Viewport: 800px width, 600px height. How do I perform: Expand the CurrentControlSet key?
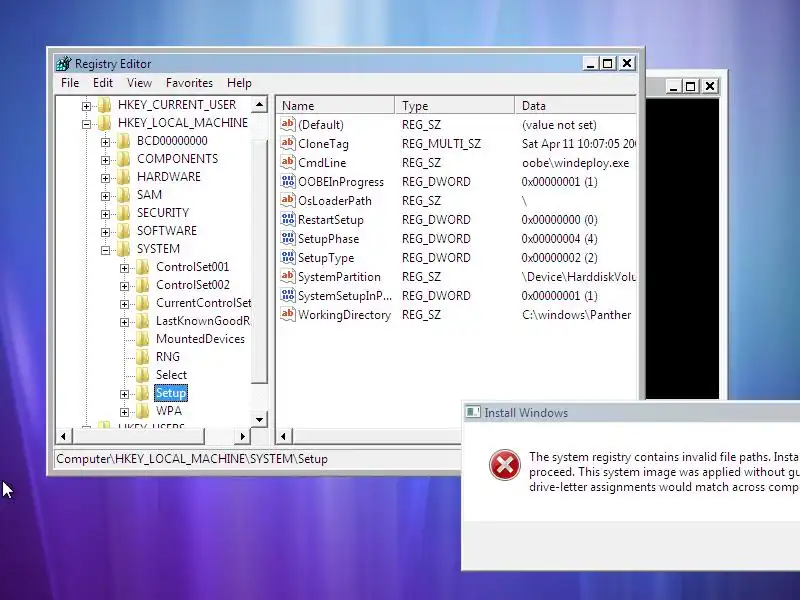(x=124, y=304)
